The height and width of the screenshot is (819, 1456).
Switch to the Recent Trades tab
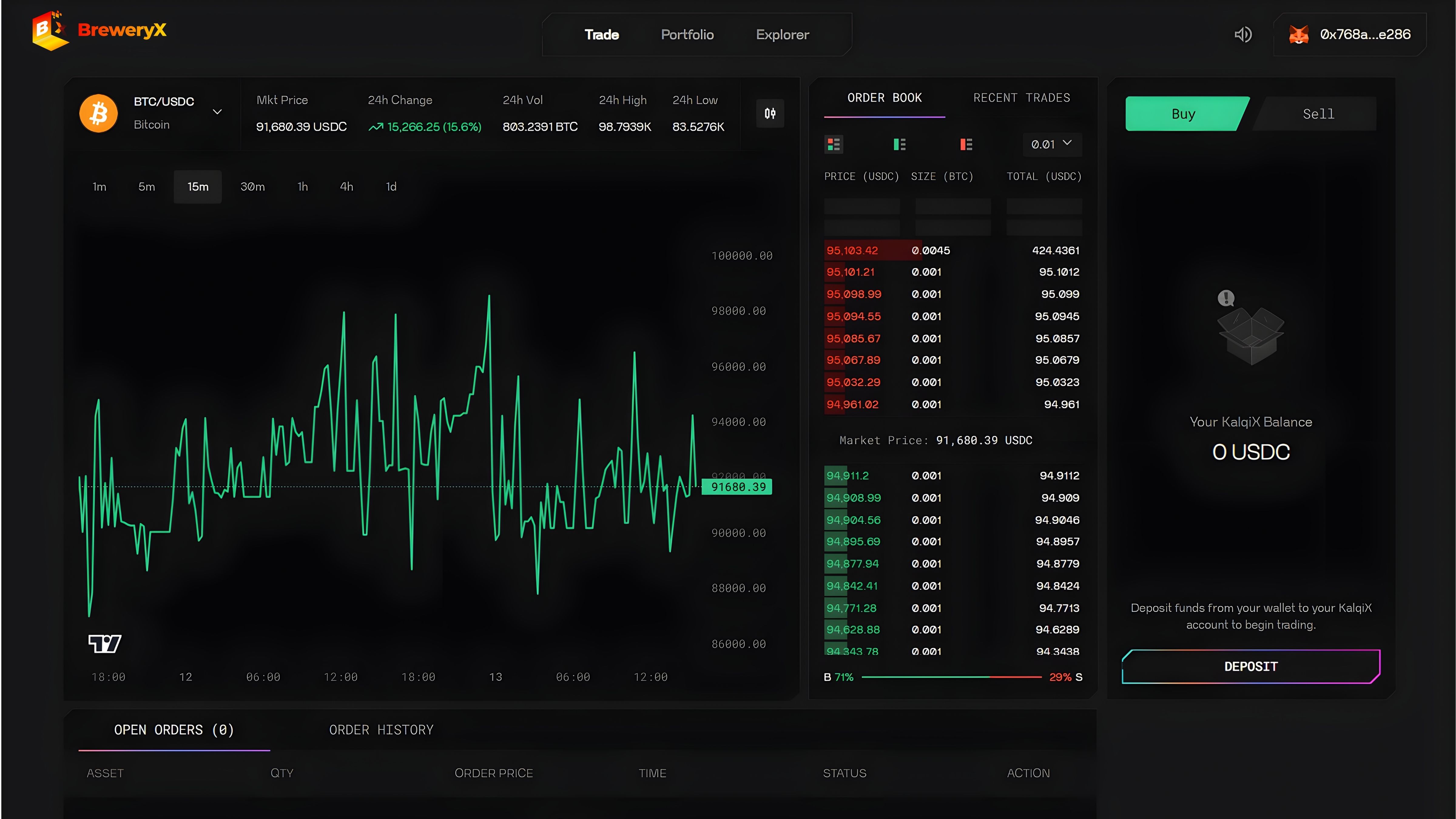1021,98
